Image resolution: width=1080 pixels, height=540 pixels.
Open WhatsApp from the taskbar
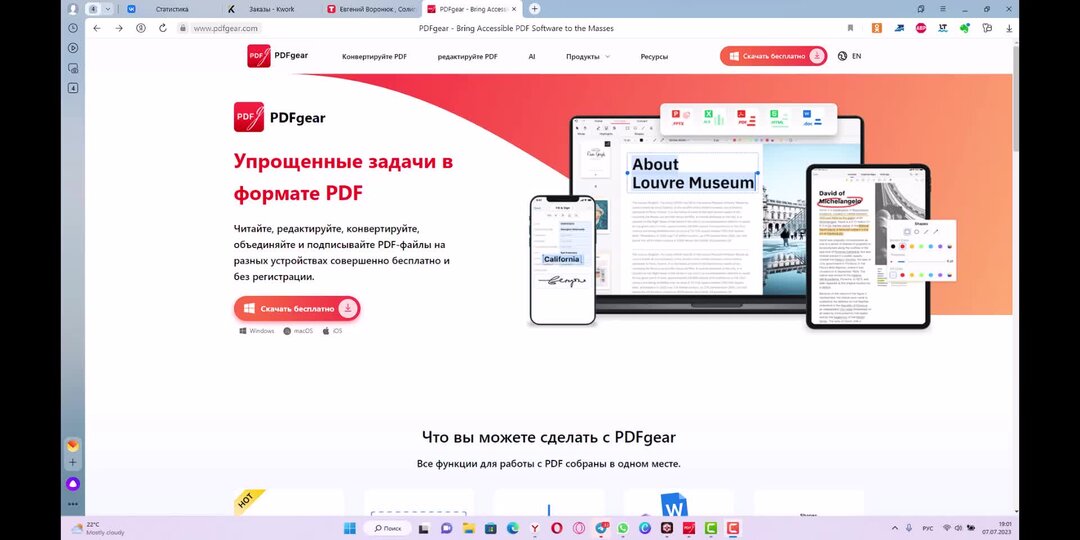pos(623,528)
